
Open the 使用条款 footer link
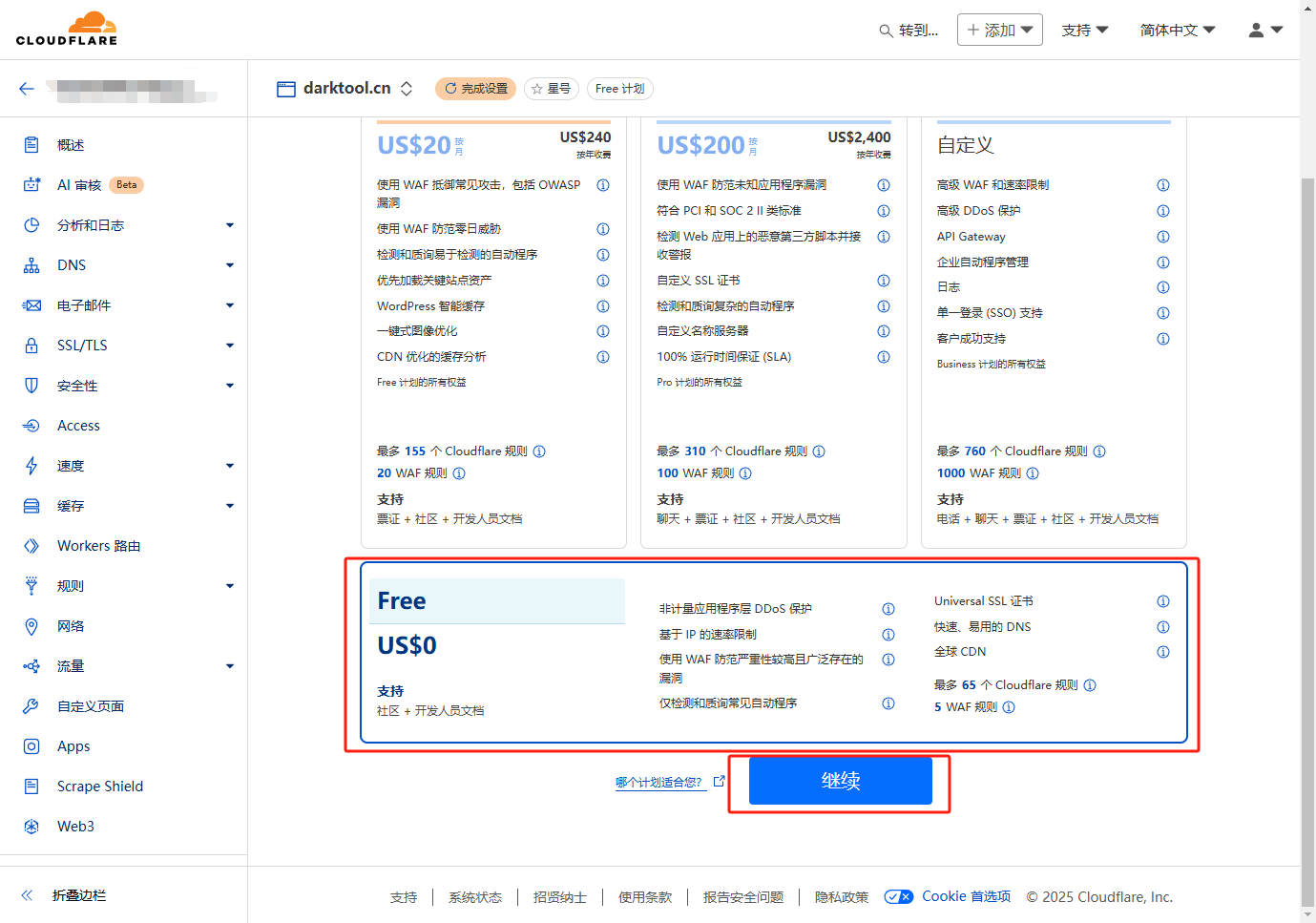click(645, 897)
